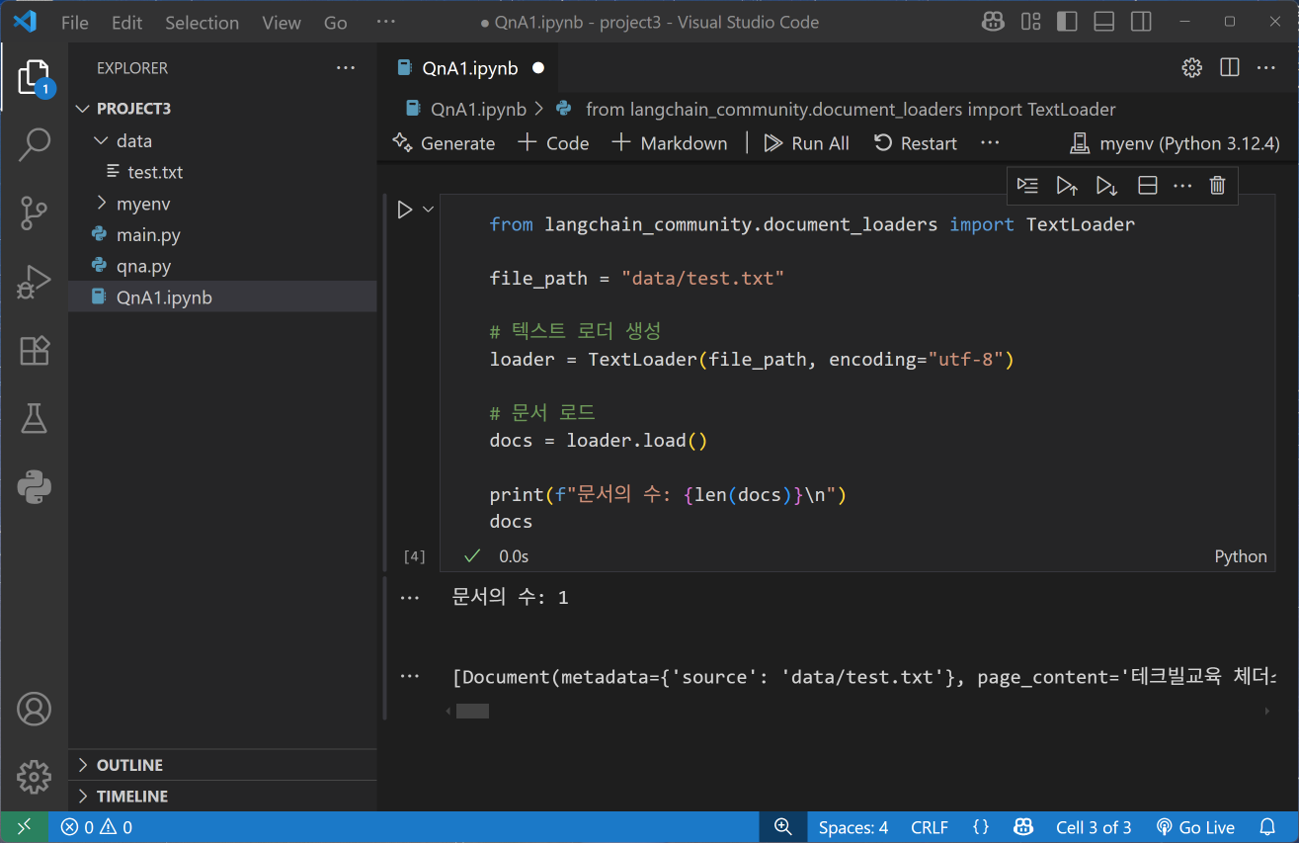Open more editor actions menu
1299x843 pixels.
1266,68
